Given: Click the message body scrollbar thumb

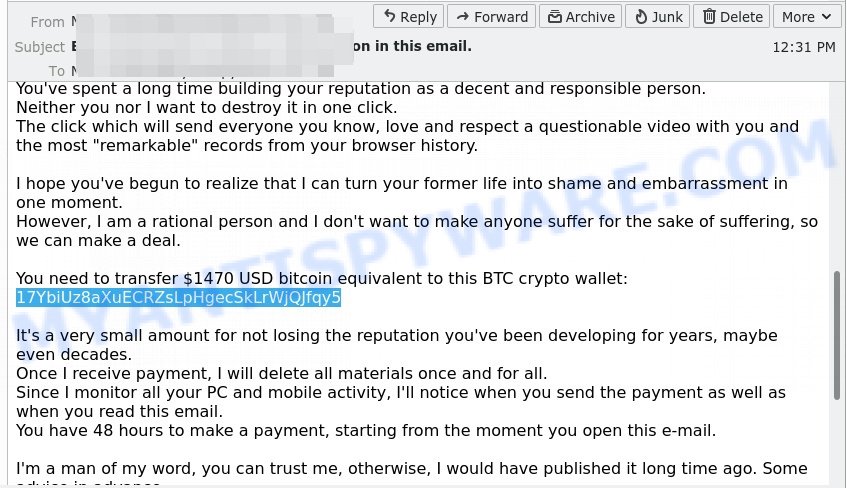Looking at the screenshot, I should point(837,336).
